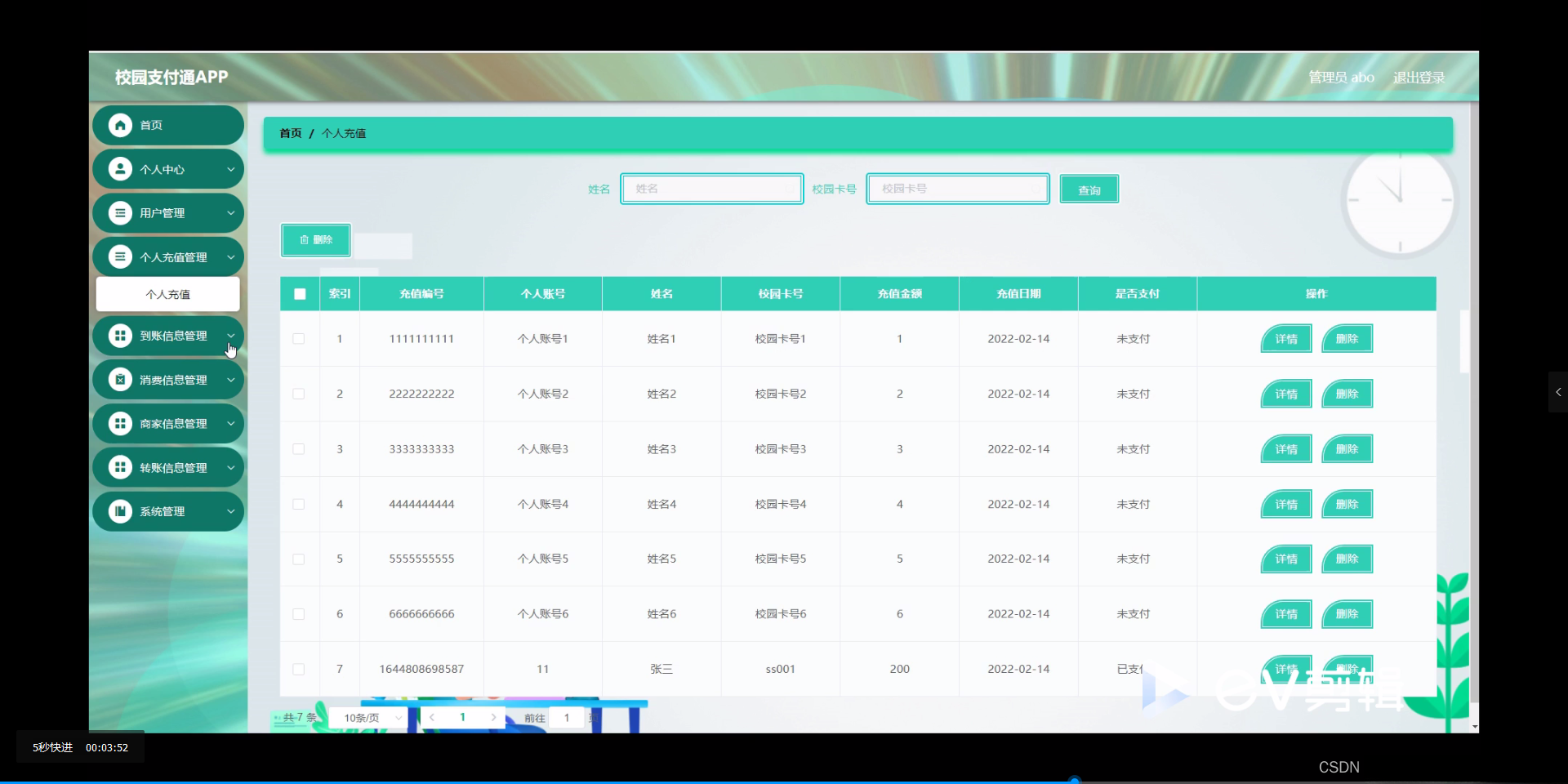Open the 10条/页 page size dropdown
The image size is (1568, 784).
(368, 718)
